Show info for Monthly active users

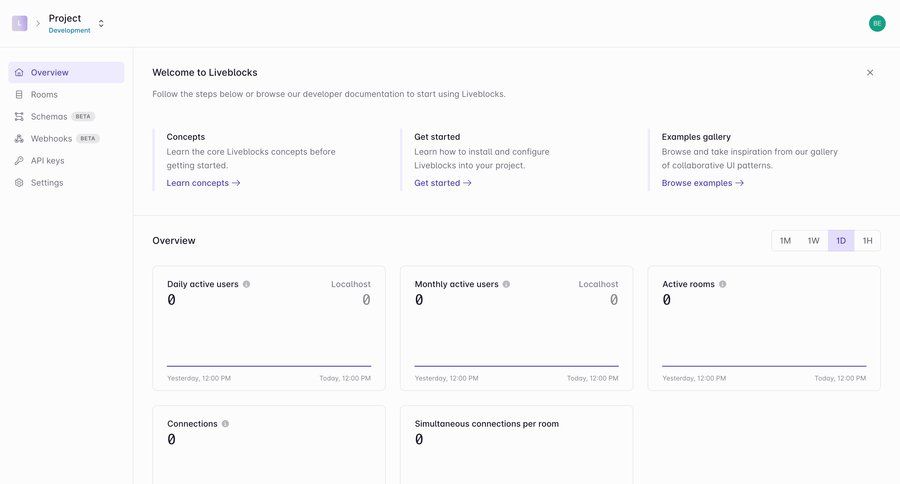[x=506, y=284]
